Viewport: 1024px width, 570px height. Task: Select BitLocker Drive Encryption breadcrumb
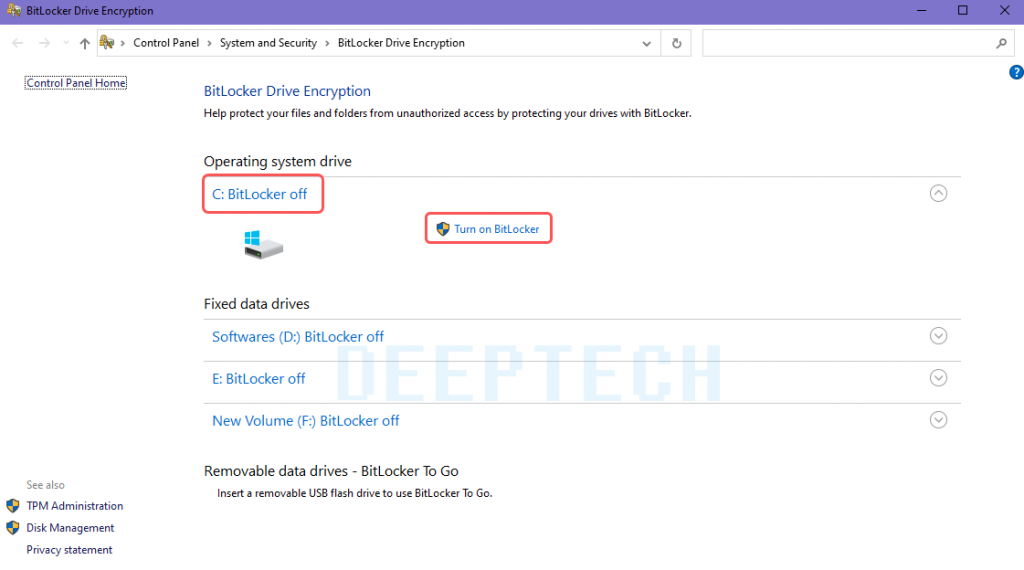pos(401,42)
